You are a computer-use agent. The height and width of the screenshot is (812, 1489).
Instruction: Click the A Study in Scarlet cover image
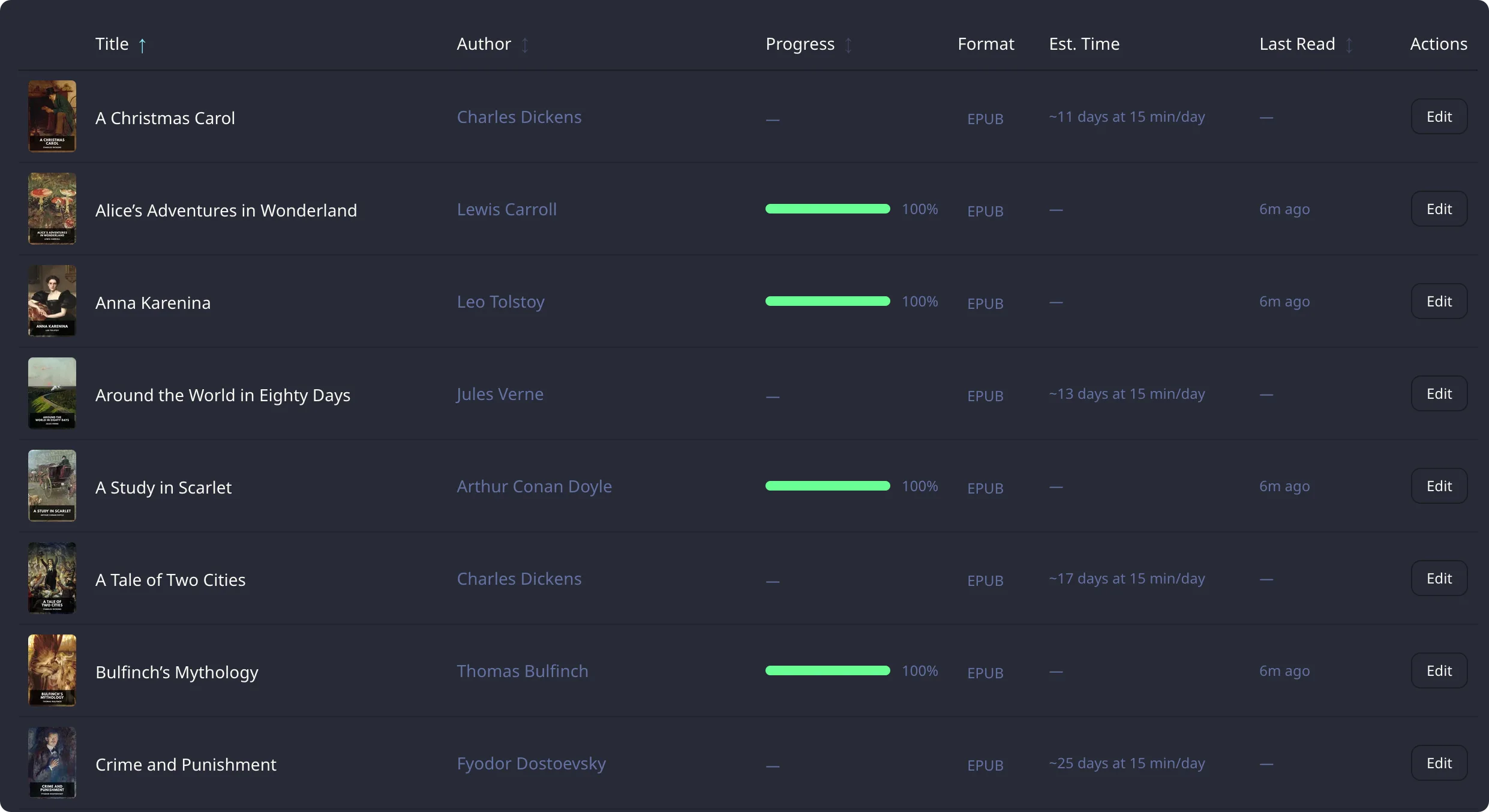click(52, 485)
